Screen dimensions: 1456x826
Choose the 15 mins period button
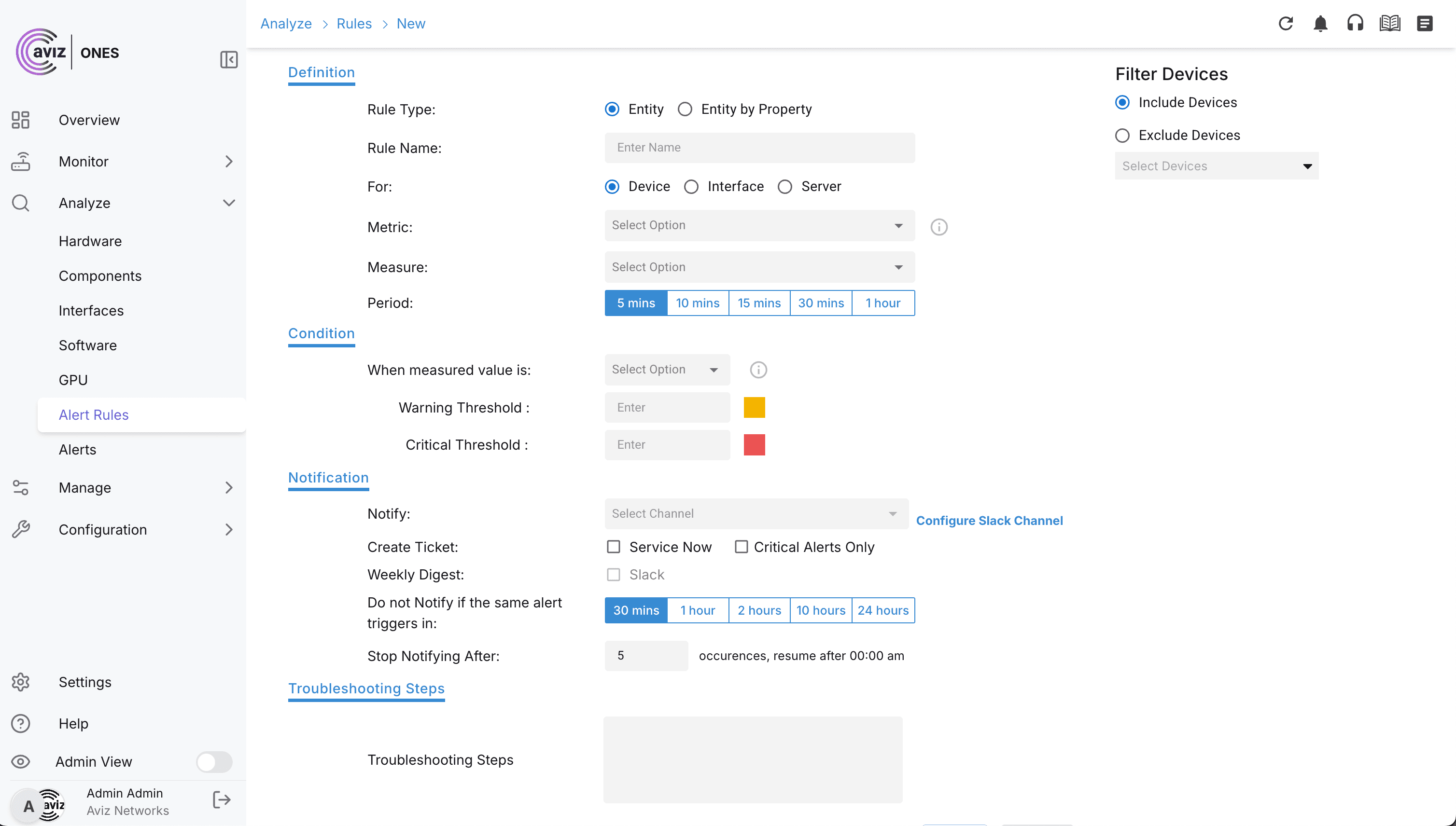pyautogui.click(x=759, y=303)
